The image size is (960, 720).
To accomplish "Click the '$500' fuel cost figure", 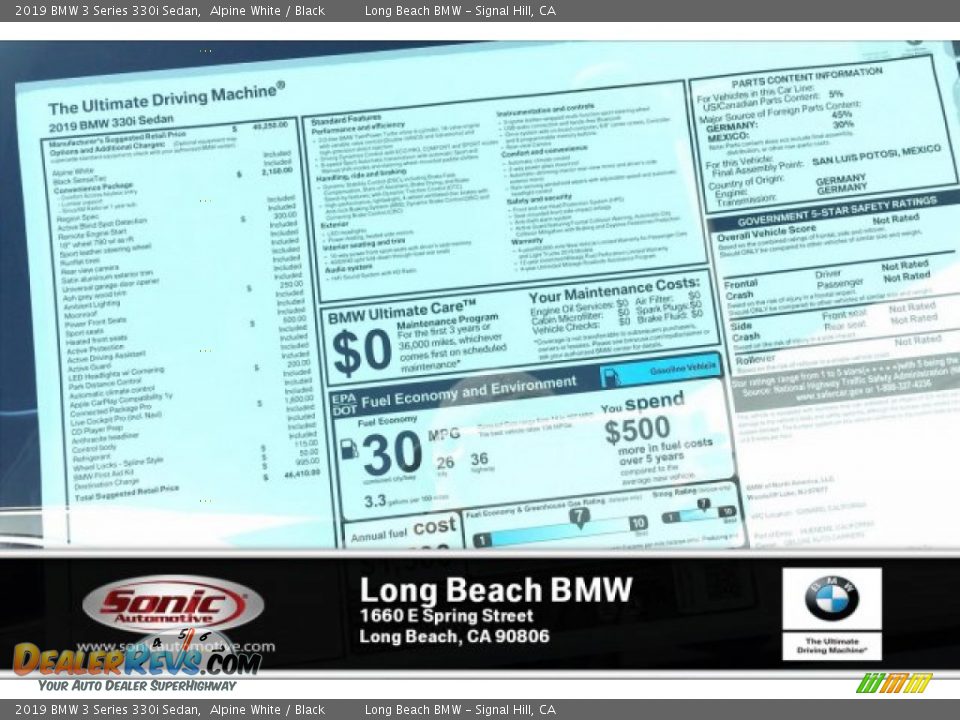I will click(637, 429).
